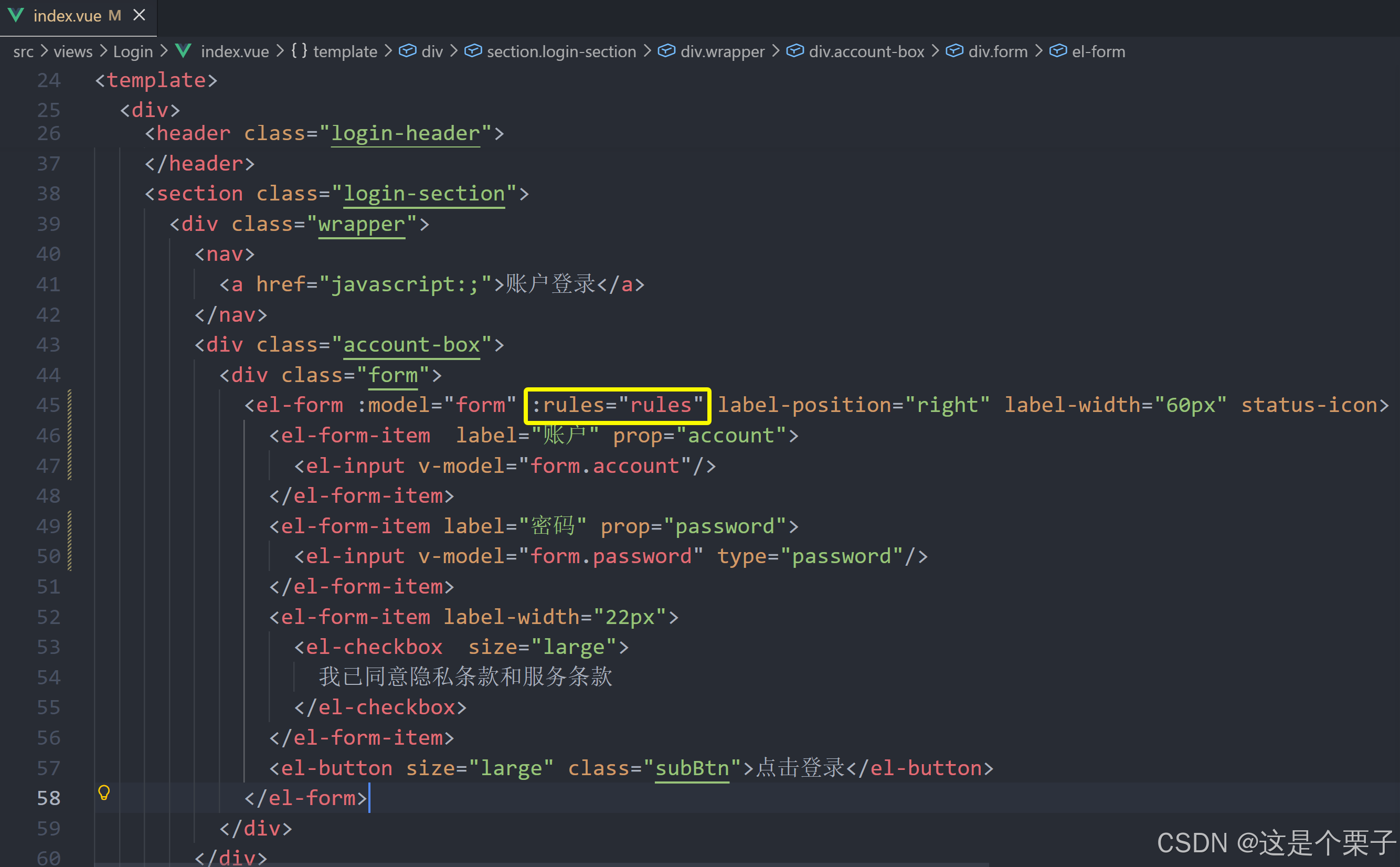Image resolution: width=1400 pixels, height=867 pixels.
Task: Open the src breadcrumb folder
Action: coord(24,51)
